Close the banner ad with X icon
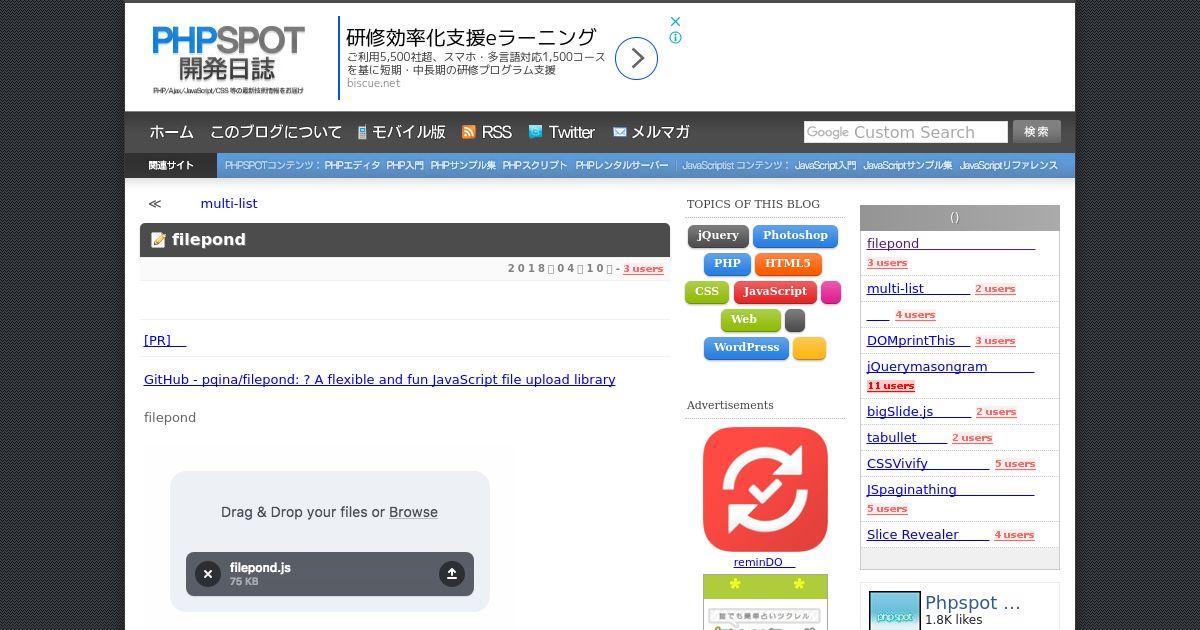 (675, 21)
